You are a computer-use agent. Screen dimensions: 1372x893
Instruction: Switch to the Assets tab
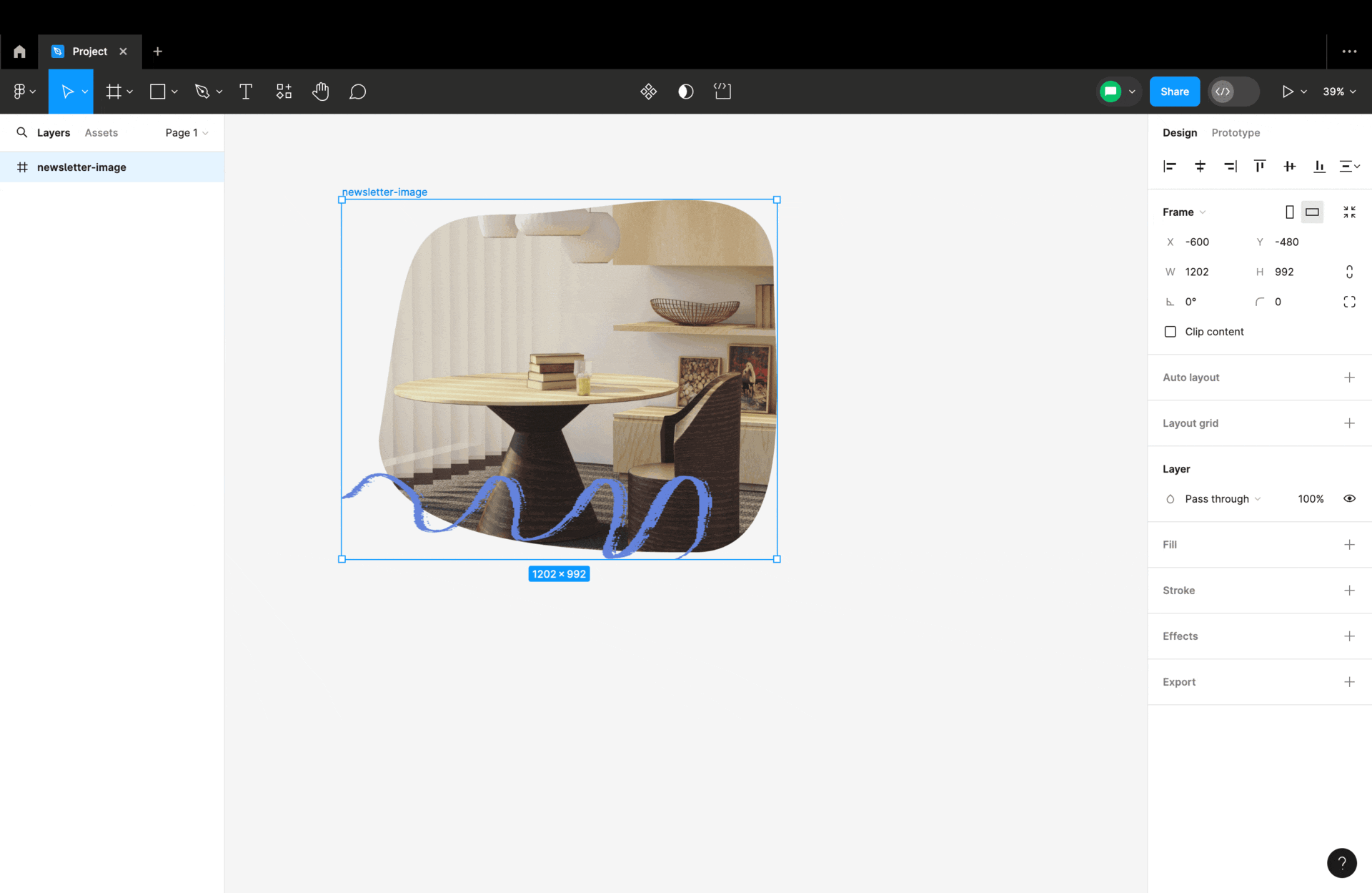click(101, 133)
